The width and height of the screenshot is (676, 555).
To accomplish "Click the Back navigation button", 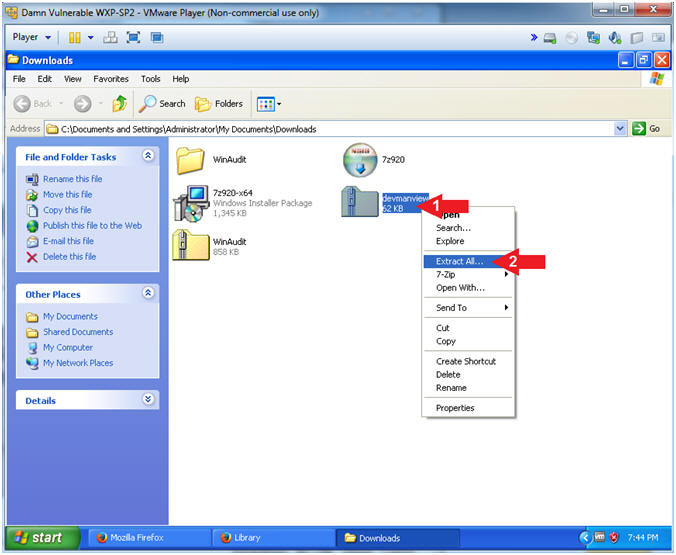I will pos(33,104).
